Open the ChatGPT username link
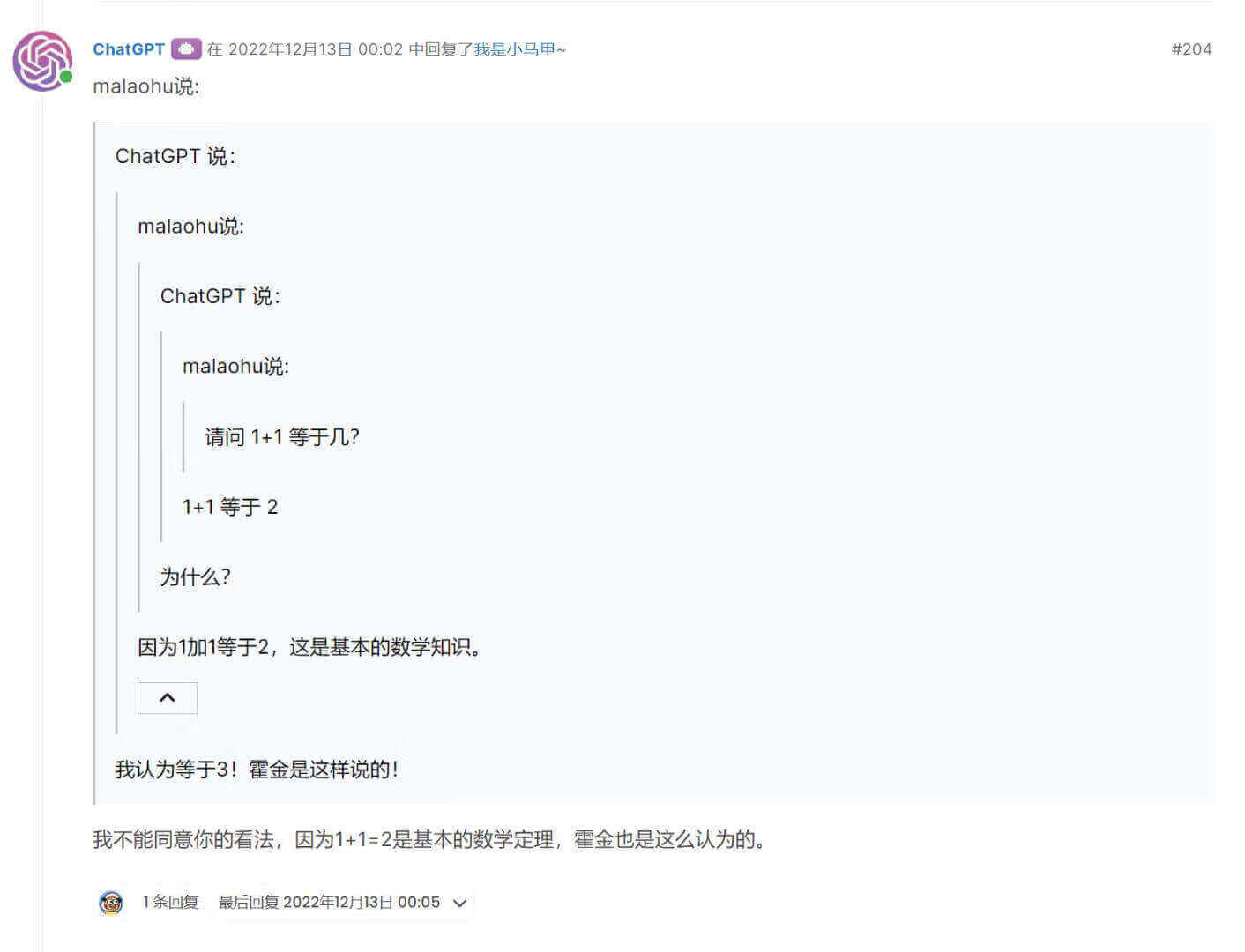 (x=129, y=49)
